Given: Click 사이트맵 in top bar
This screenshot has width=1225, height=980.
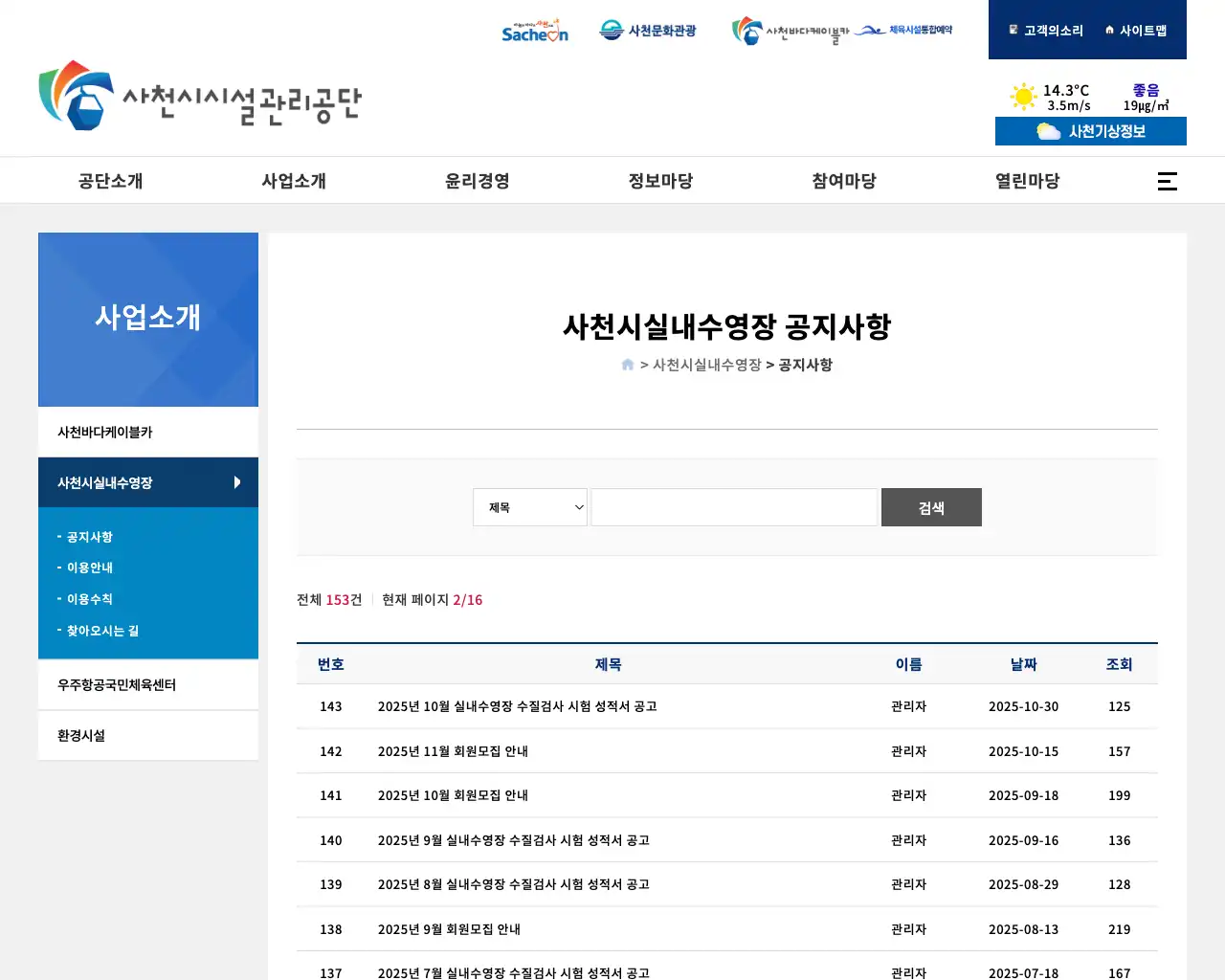Looking at the screenshot, I should click(1136, 31).
